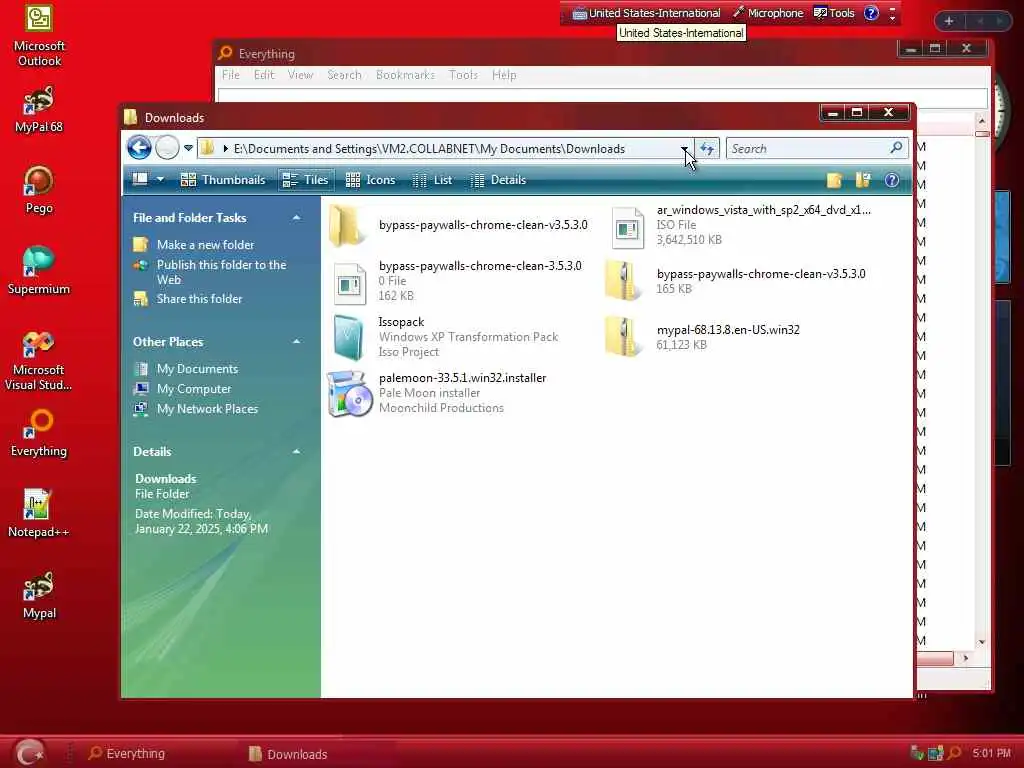Open Microsoft Visual Studio desktop shortcut
The width and height of the screenshot is (1024, 768).
39,361
